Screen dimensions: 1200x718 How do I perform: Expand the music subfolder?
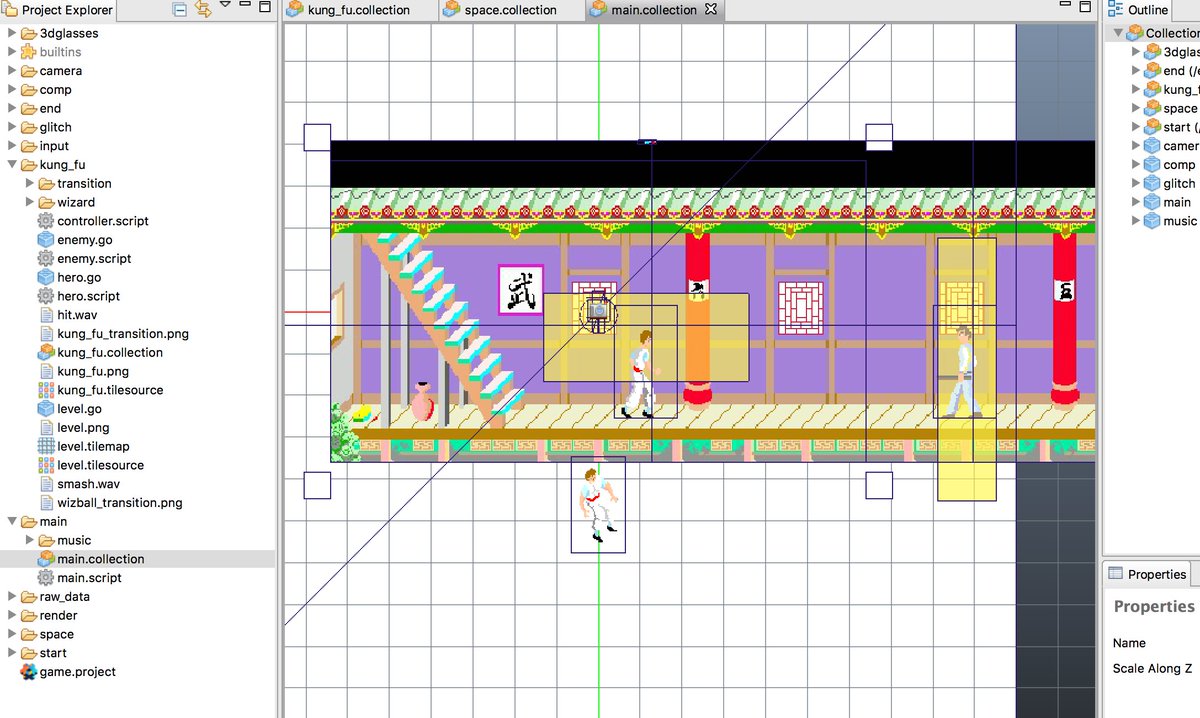pyautogui.click(x=30, y=541)
